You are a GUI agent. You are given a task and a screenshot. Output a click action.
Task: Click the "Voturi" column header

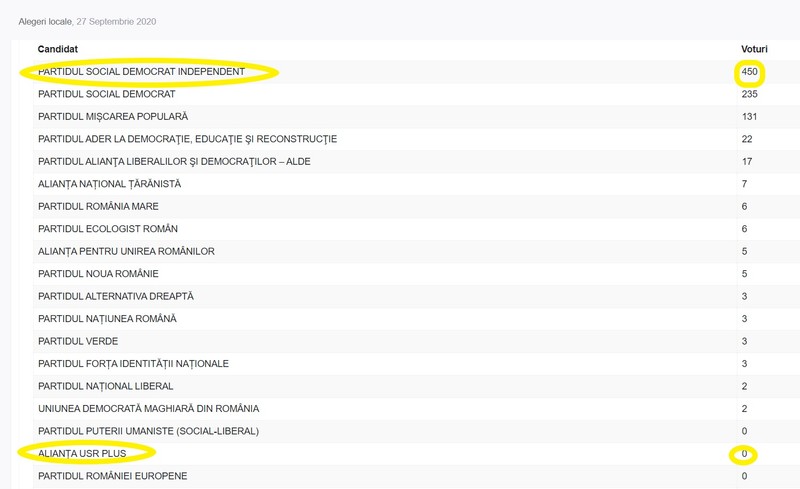[x=754, y=49]
